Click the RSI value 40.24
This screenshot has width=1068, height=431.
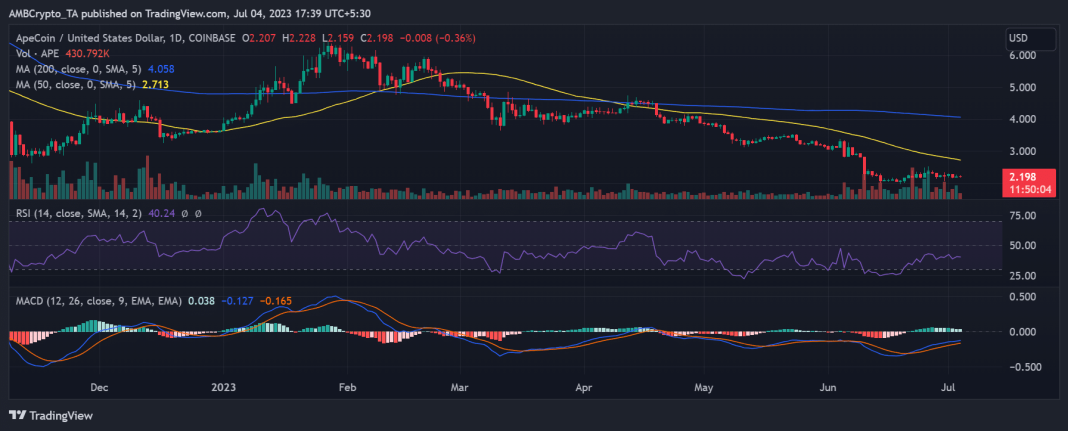156,212
